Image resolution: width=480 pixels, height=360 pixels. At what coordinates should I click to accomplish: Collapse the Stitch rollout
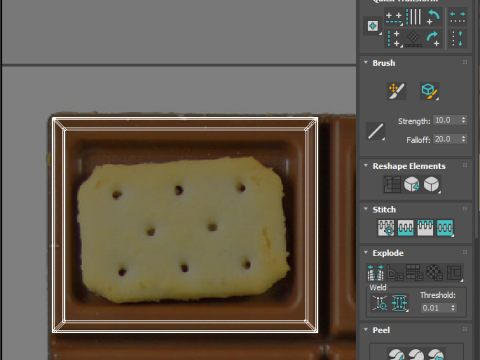(x=366, y=209)
